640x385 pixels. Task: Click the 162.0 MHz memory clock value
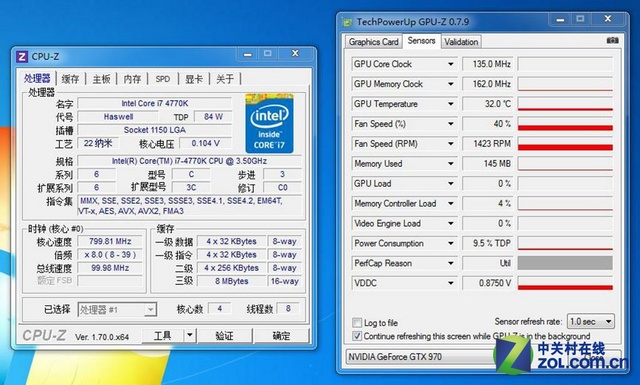coord(487,84)
